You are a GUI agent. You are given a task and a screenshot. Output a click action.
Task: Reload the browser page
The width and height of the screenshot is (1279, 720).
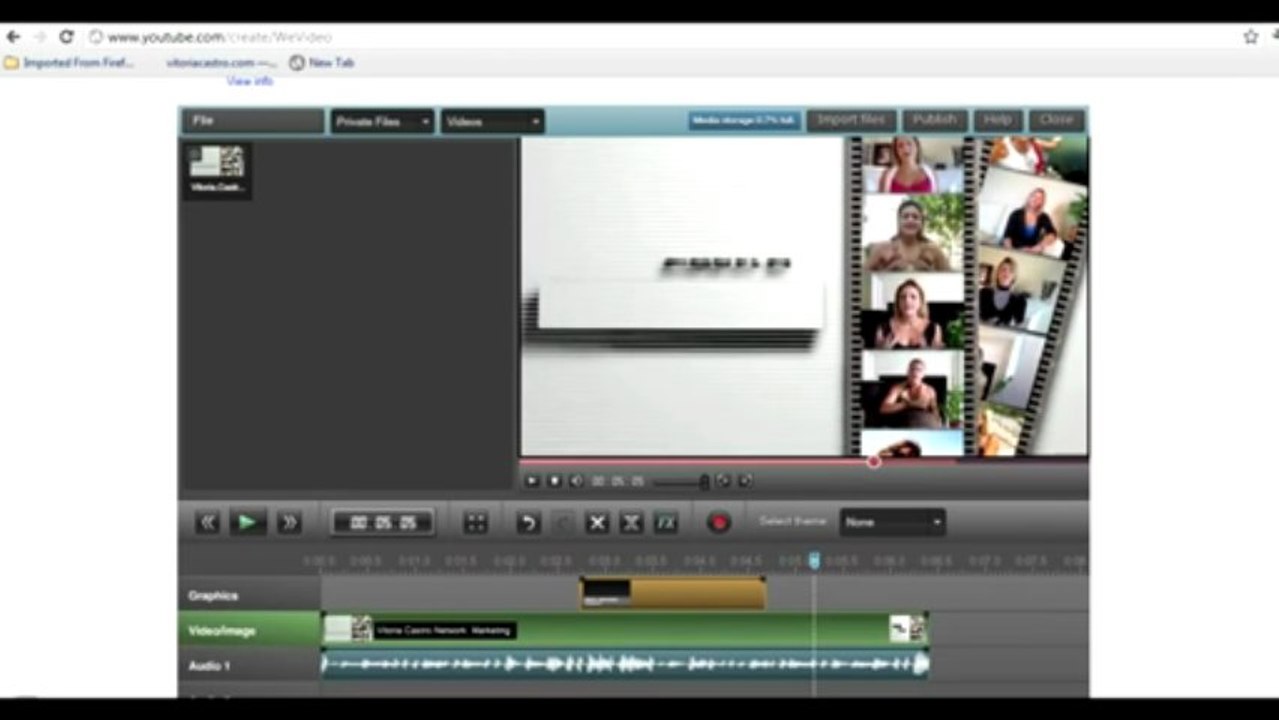click(x=66, y=37)
